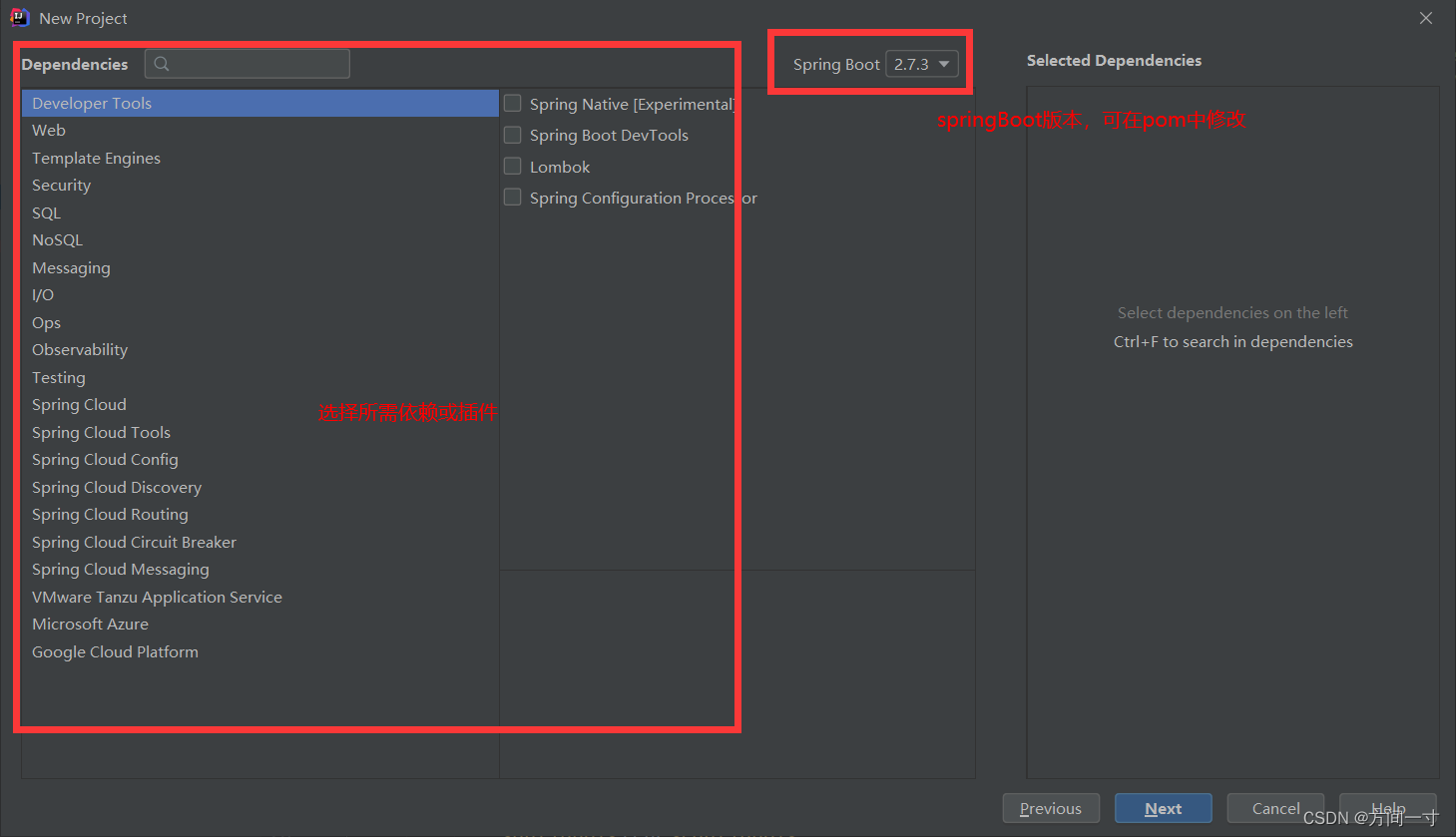Select the Google Cloud Platform category
This screenshot has width=1456, height=837.
[259, 651]
